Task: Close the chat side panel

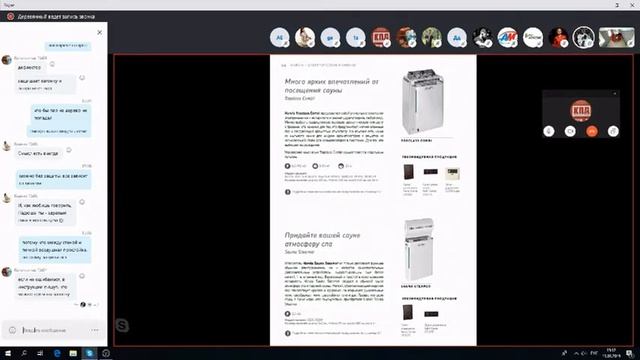Action: [99, 32]
